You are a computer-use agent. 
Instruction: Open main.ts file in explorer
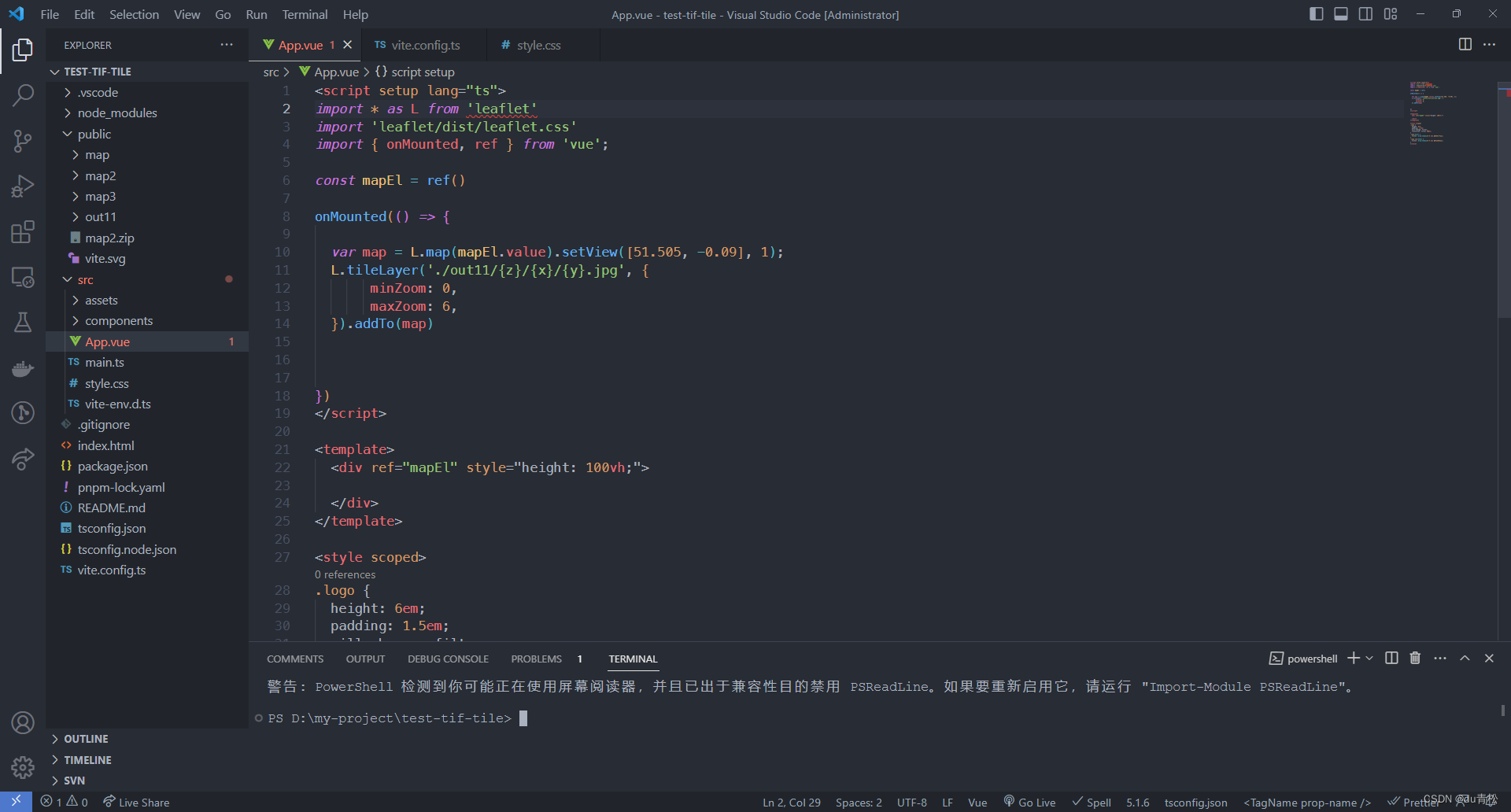point(147,362)
